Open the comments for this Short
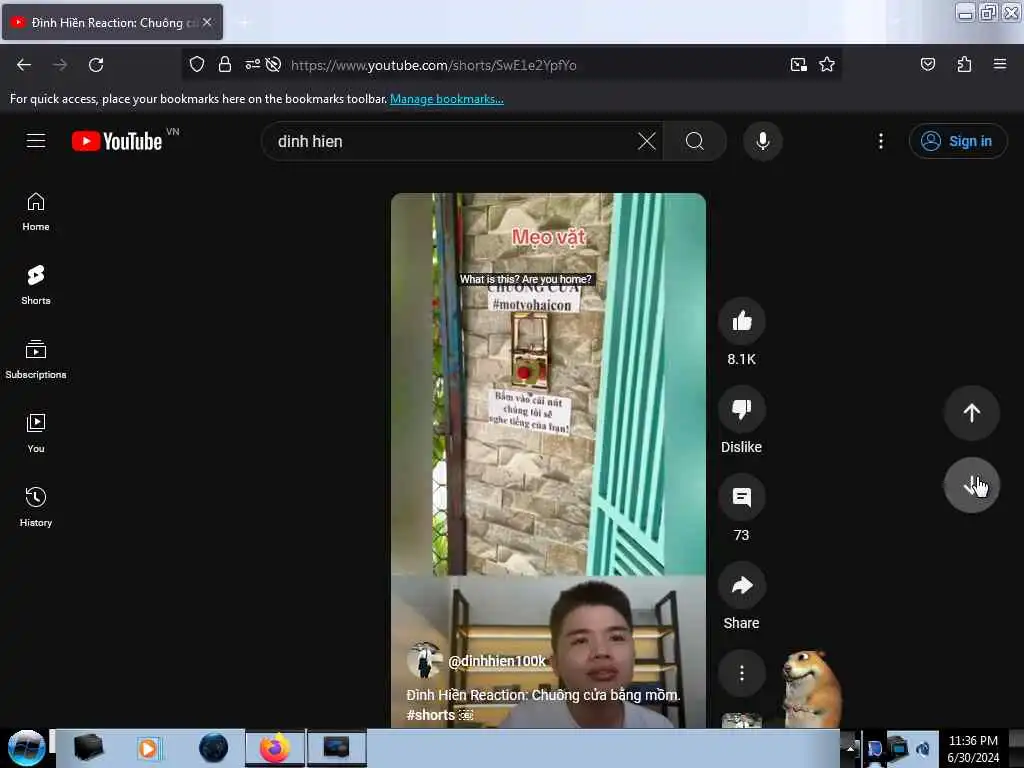 click(742, 498)
